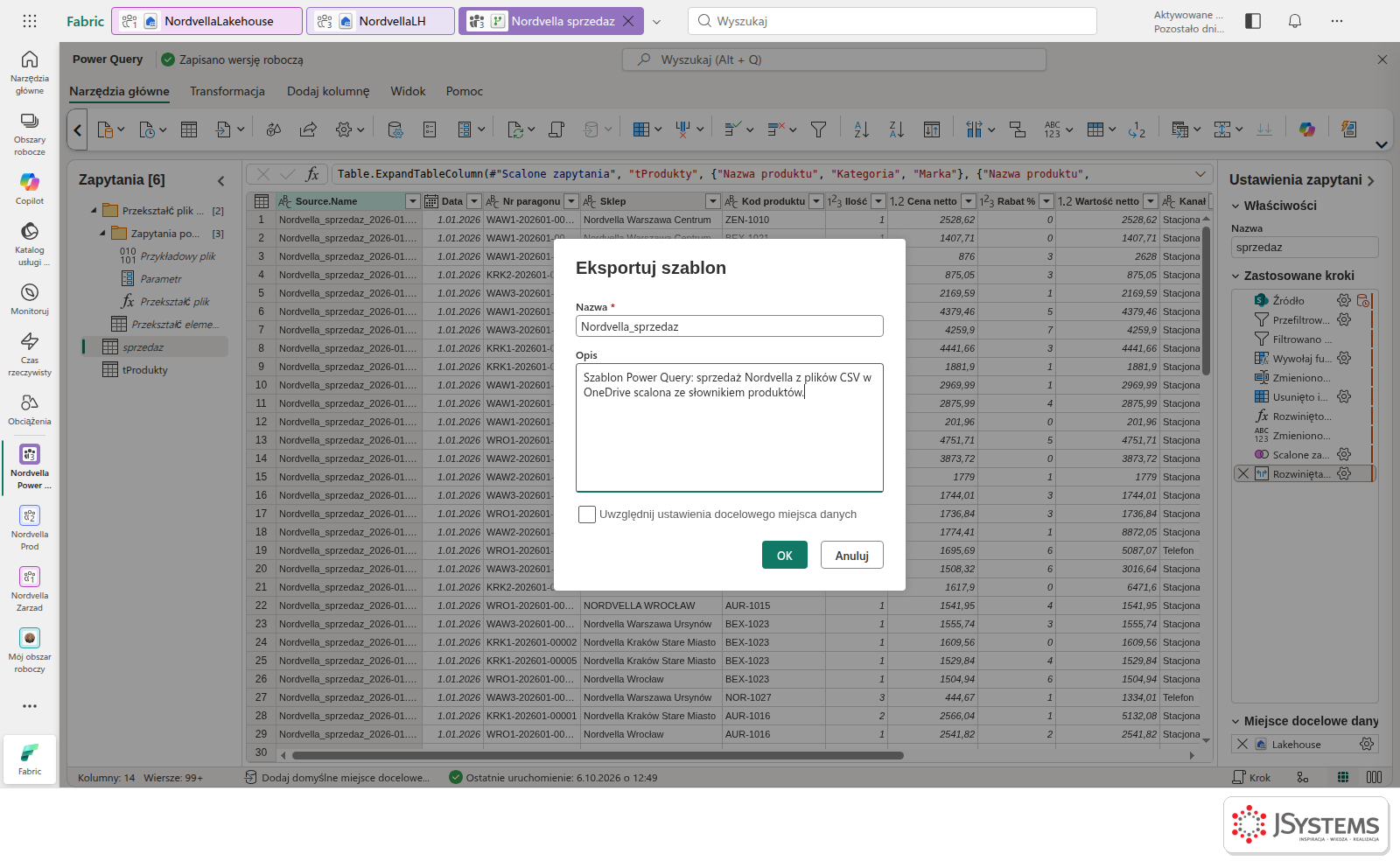
Task: Check Uwzględnij ustawienia docelowego miejsca danych
Action: pos(587,514)
